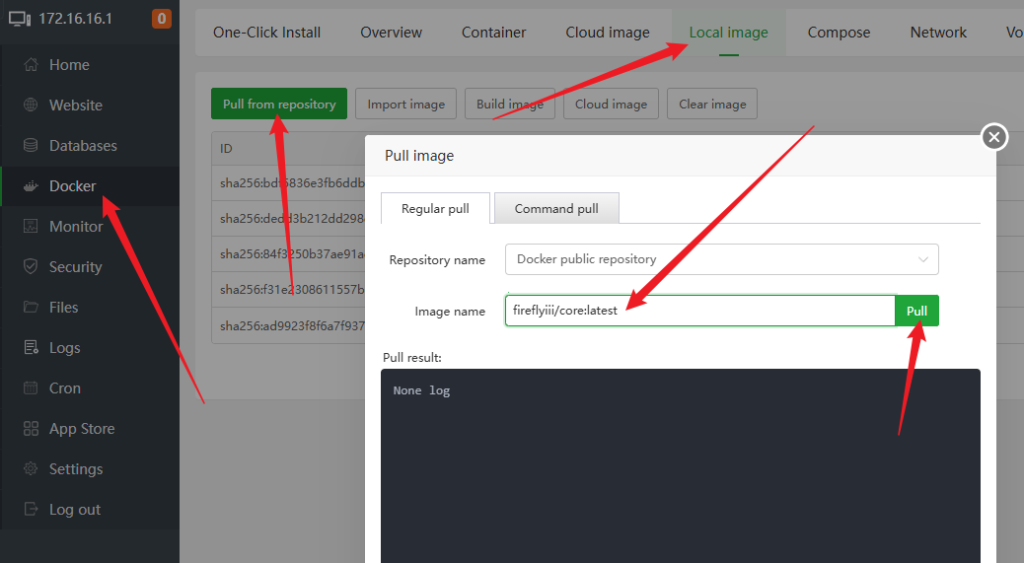Image resolution: width=1024 pixels, height=563 pixels.
Task: Open the Website globe icon
Action: pos(30,105)
